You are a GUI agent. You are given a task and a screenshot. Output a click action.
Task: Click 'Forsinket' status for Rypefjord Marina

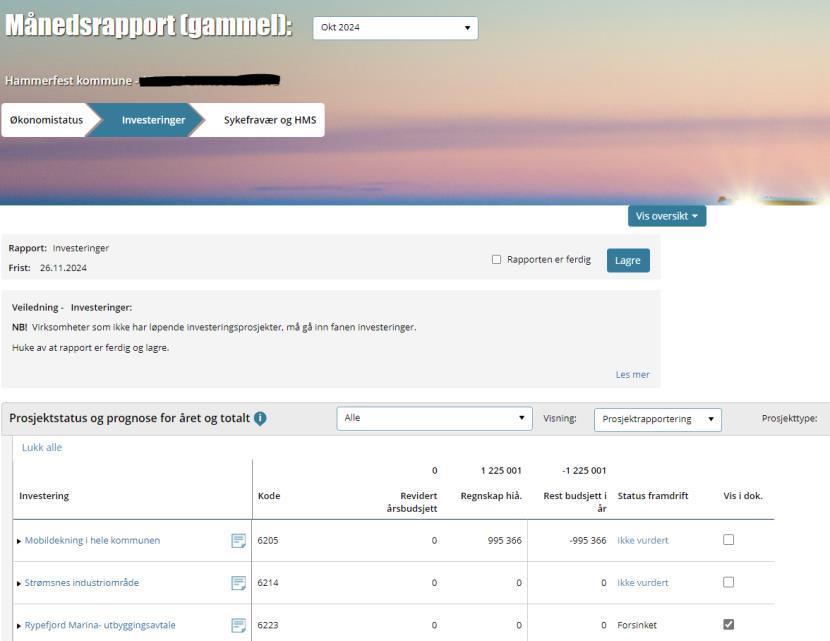tap(637, 624)
